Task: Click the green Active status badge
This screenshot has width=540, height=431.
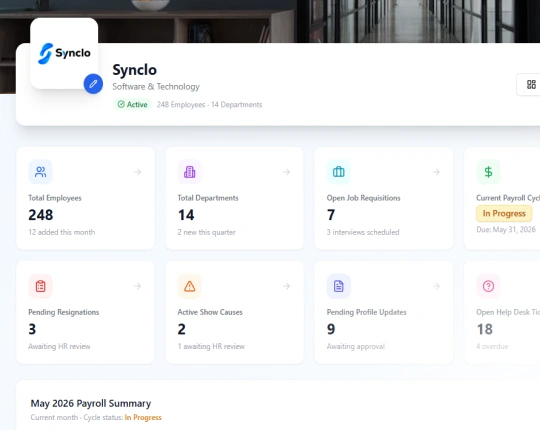Action: tap(133, 104)
